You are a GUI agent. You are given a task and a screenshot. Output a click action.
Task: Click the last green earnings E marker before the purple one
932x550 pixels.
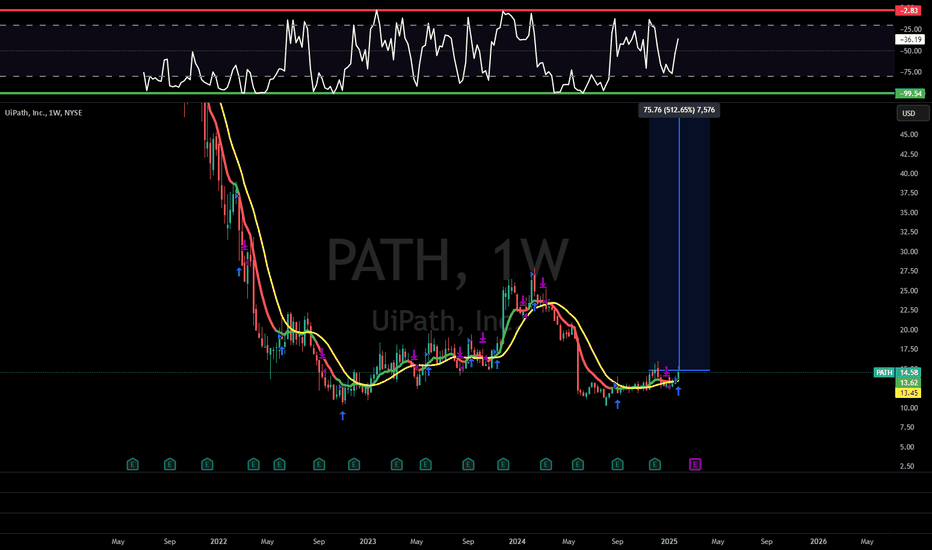click(654, 464)
